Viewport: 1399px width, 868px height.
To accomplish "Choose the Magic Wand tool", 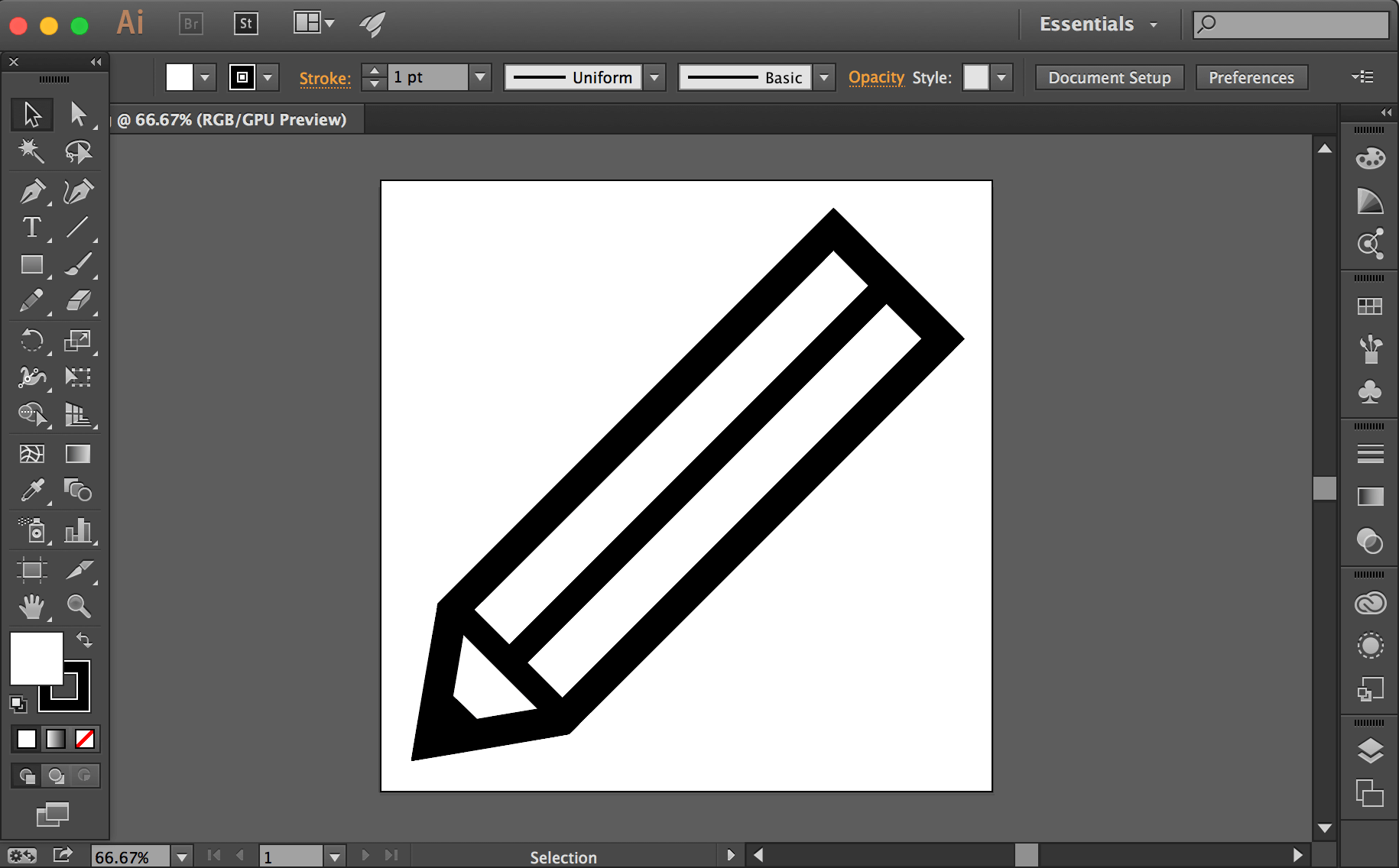I will click(31, 151).
